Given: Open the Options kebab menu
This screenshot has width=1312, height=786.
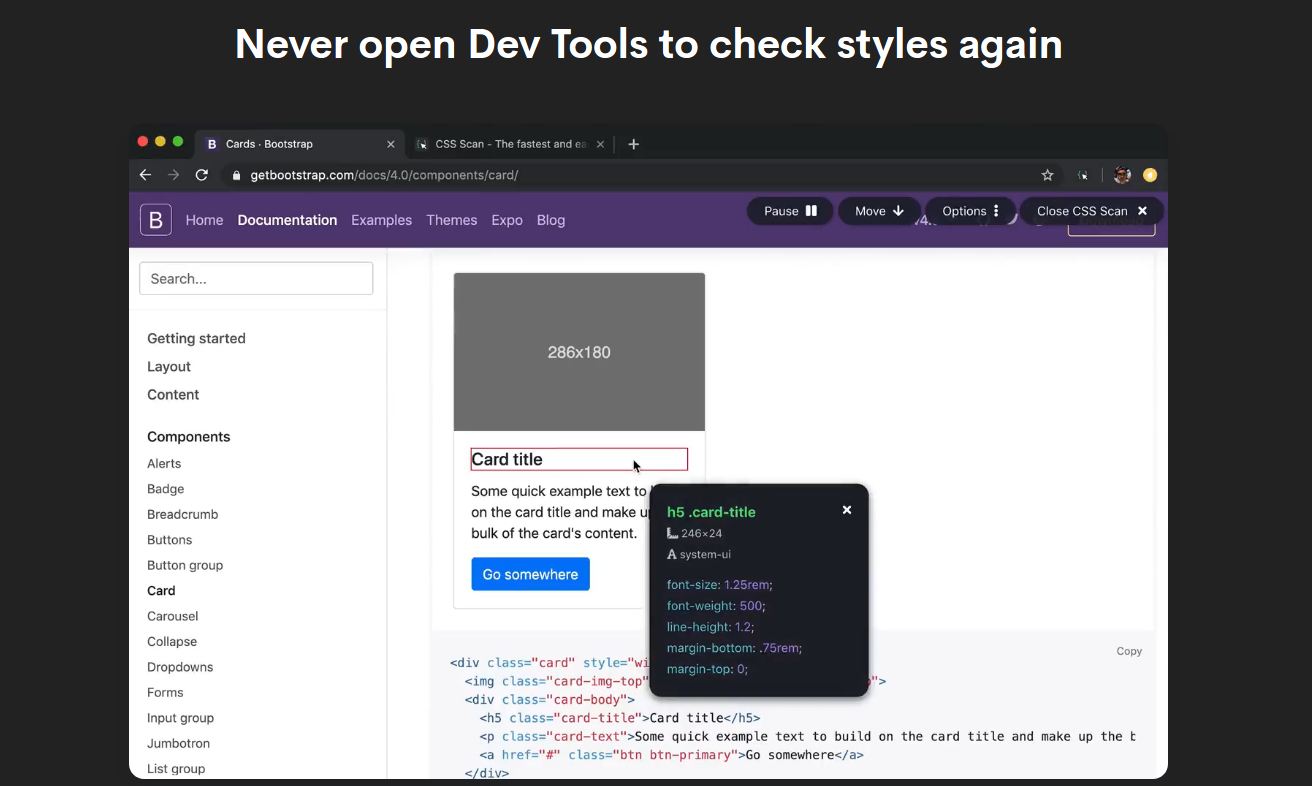Looking at the screenshot, I should pos(968,211).
